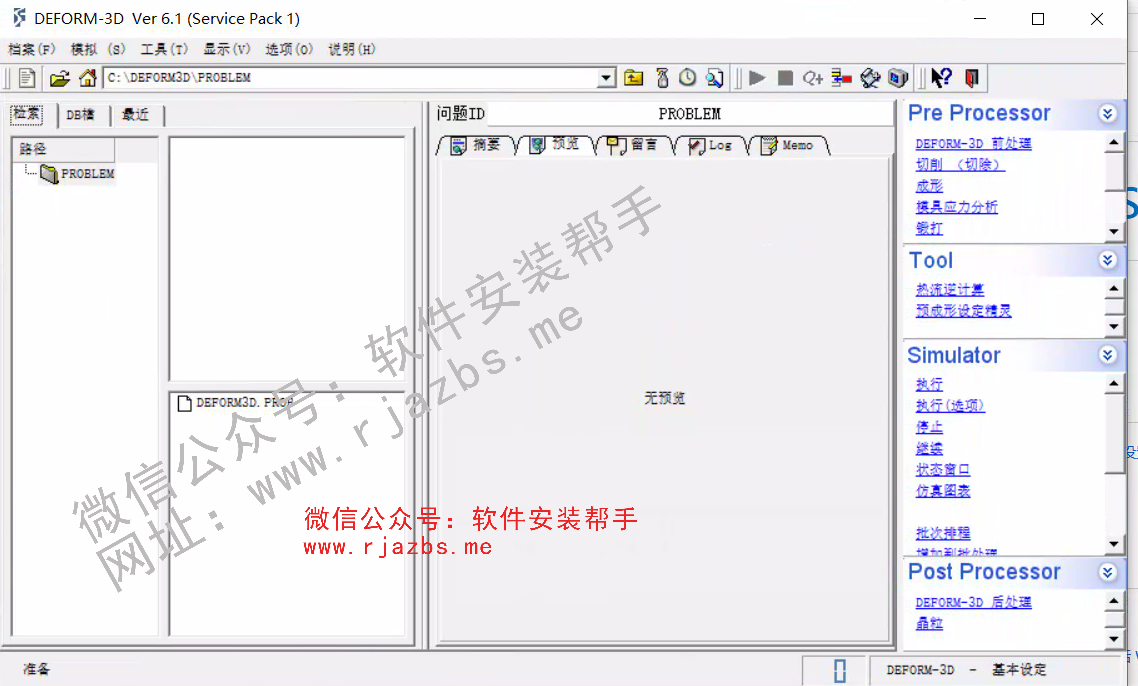Open the 显示(V) menu

[226, 49]
